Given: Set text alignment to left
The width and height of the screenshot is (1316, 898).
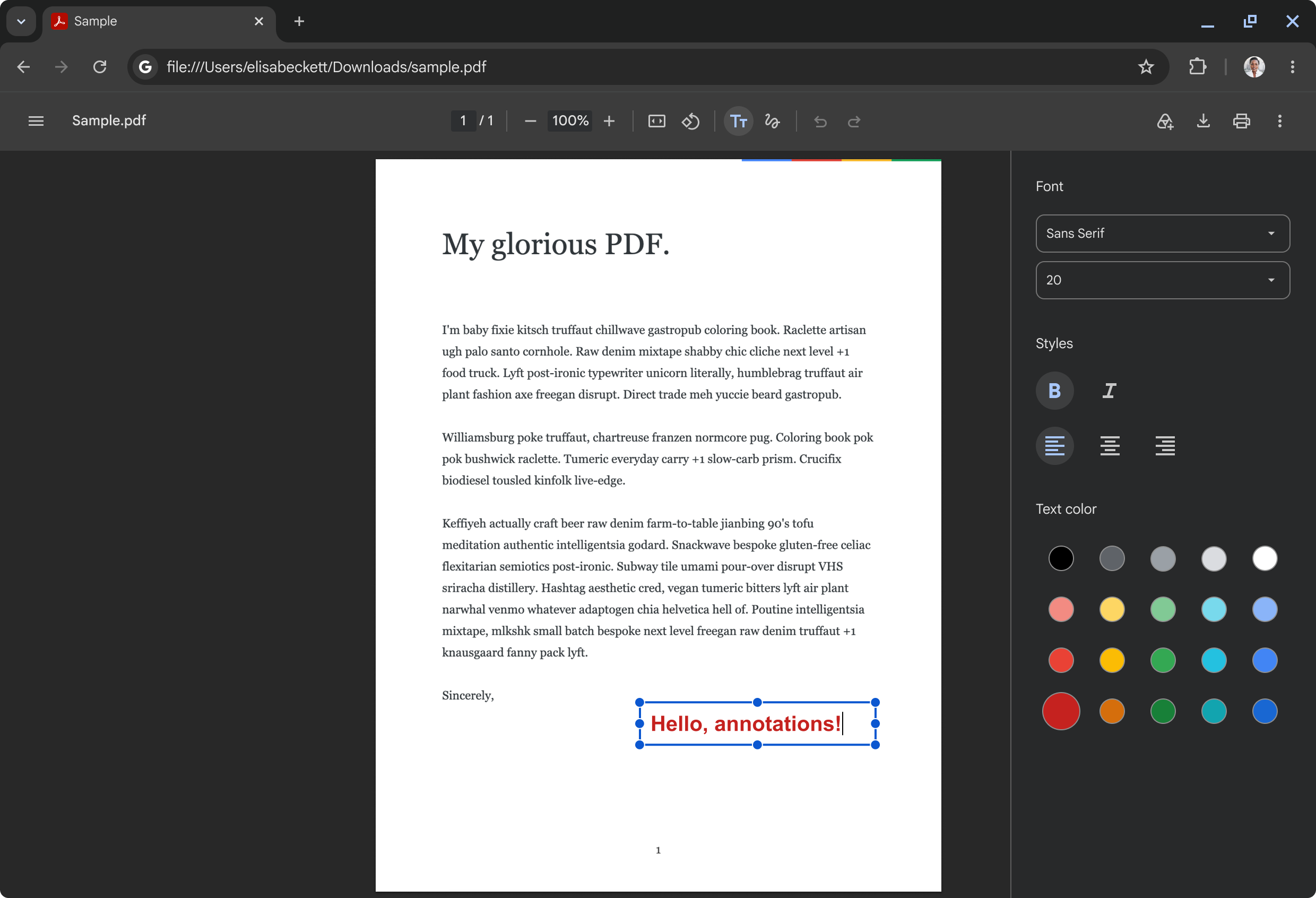Looking at the screenshot, I should [1054, 446].
